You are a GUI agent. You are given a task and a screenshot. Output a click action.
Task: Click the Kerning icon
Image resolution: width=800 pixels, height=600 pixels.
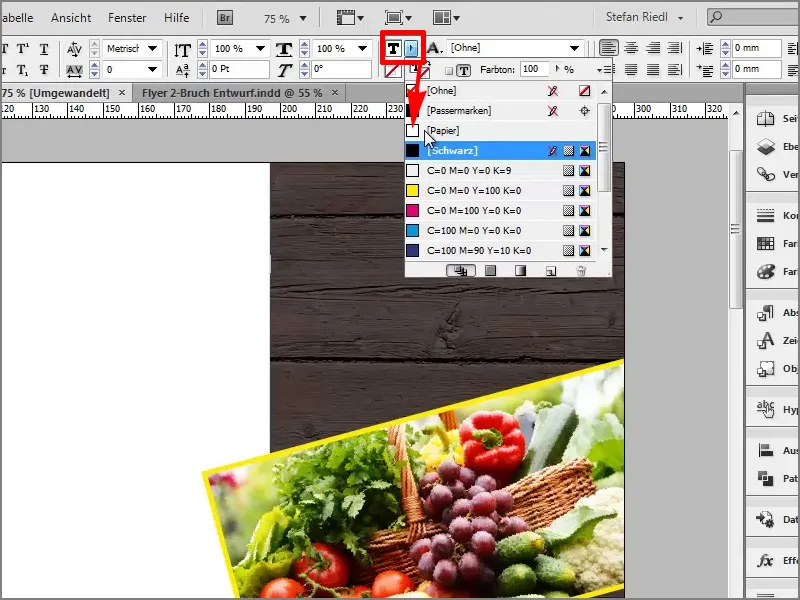coord(74,49)
